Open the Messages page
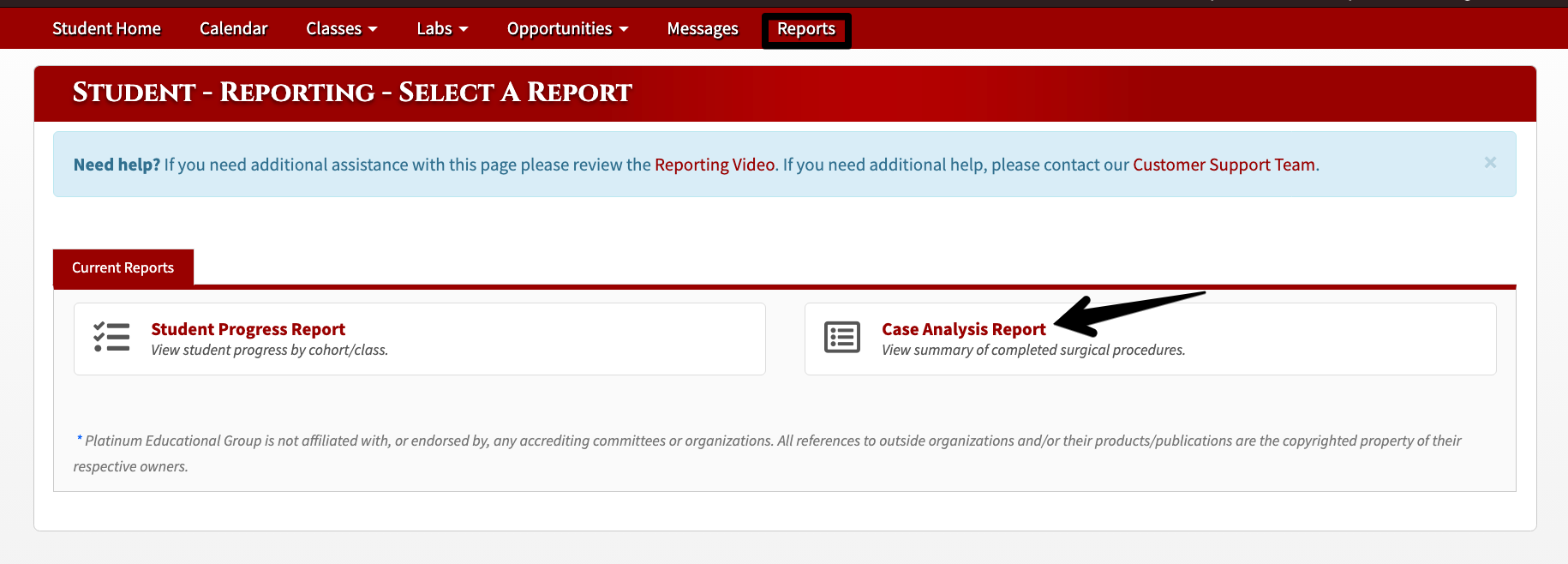The width and height of the screenshot is (1568, 564). click(x=703, y=28)
